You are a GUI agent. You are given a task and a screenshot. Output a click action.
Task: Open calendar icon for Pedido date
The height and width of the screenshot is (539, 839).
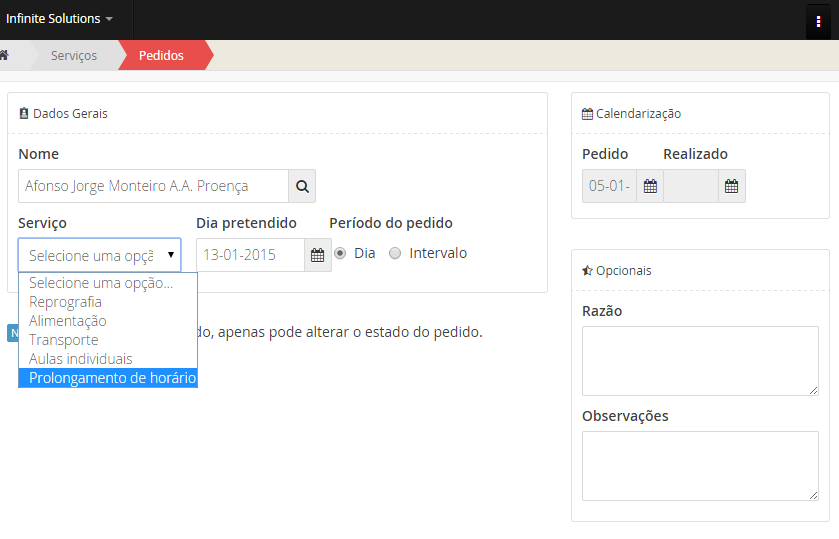649,186
